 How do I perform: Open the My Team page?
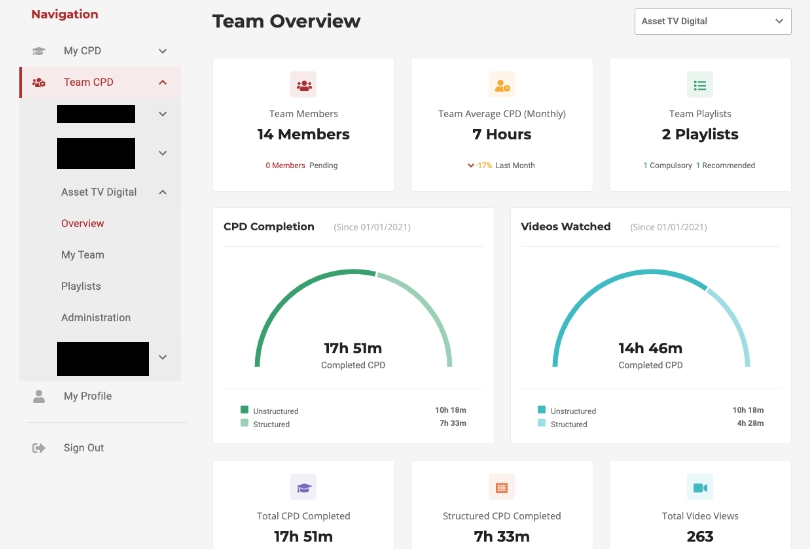(x=83, y=255)
